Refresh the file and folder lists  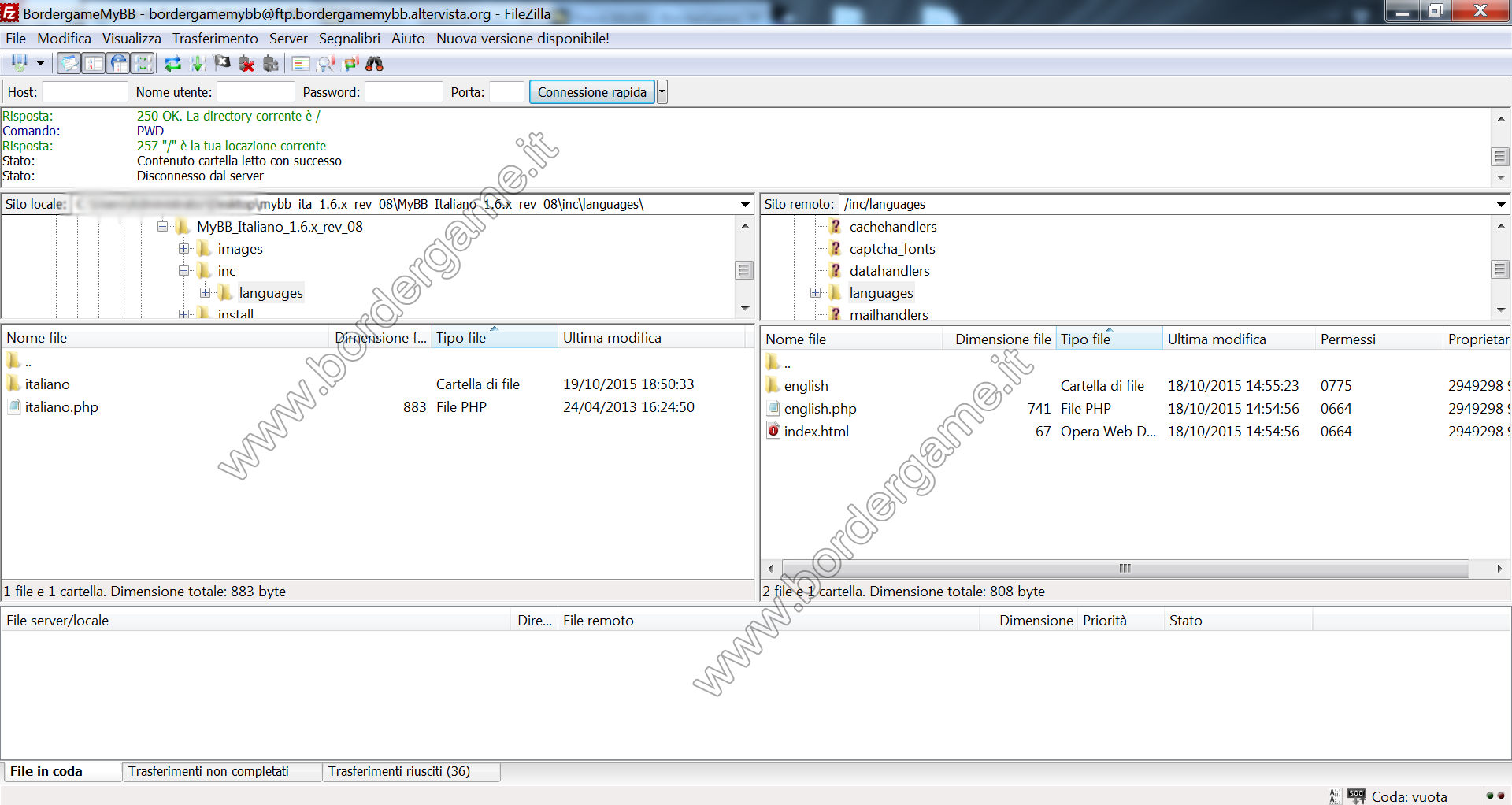[172, 63]
